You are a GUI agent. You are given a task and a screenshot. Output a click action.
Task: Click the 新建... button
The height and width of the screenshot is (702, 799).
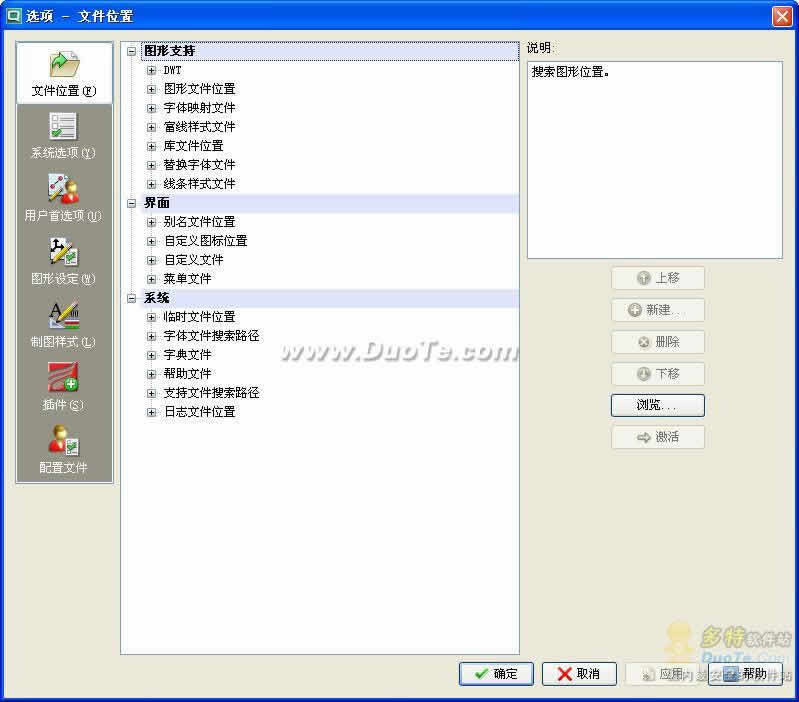[658, 310]
